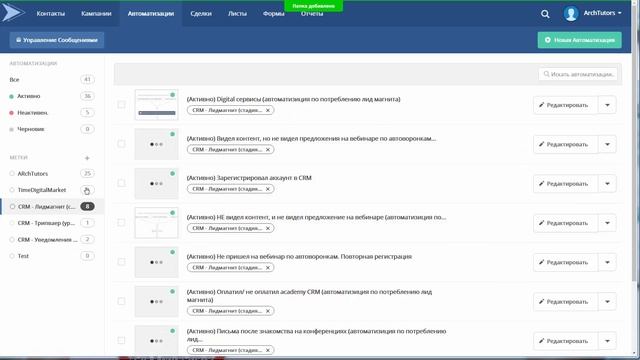The image size is (640, 360).
Task: Edit the Оплатил/ не оплатил academy automation
Action: pyautogui.click(x=565, y=302)
